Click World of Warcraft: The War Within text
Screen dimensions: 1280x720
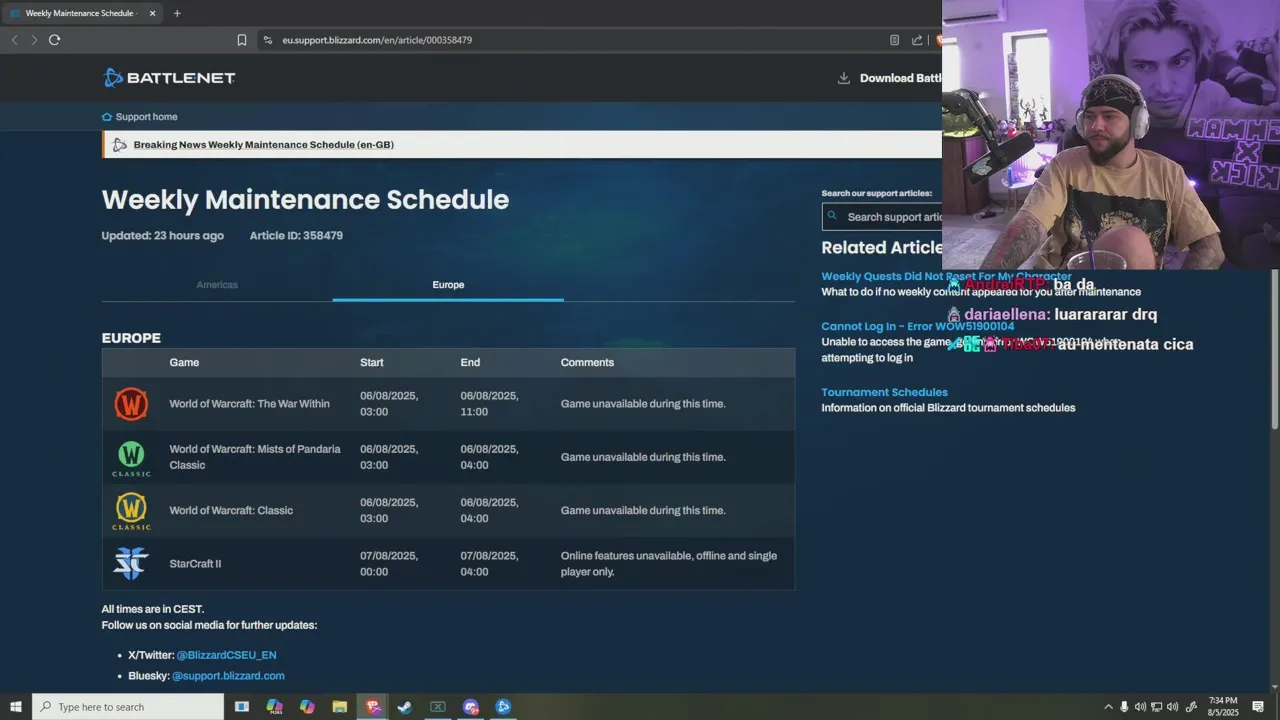(249, 404)
